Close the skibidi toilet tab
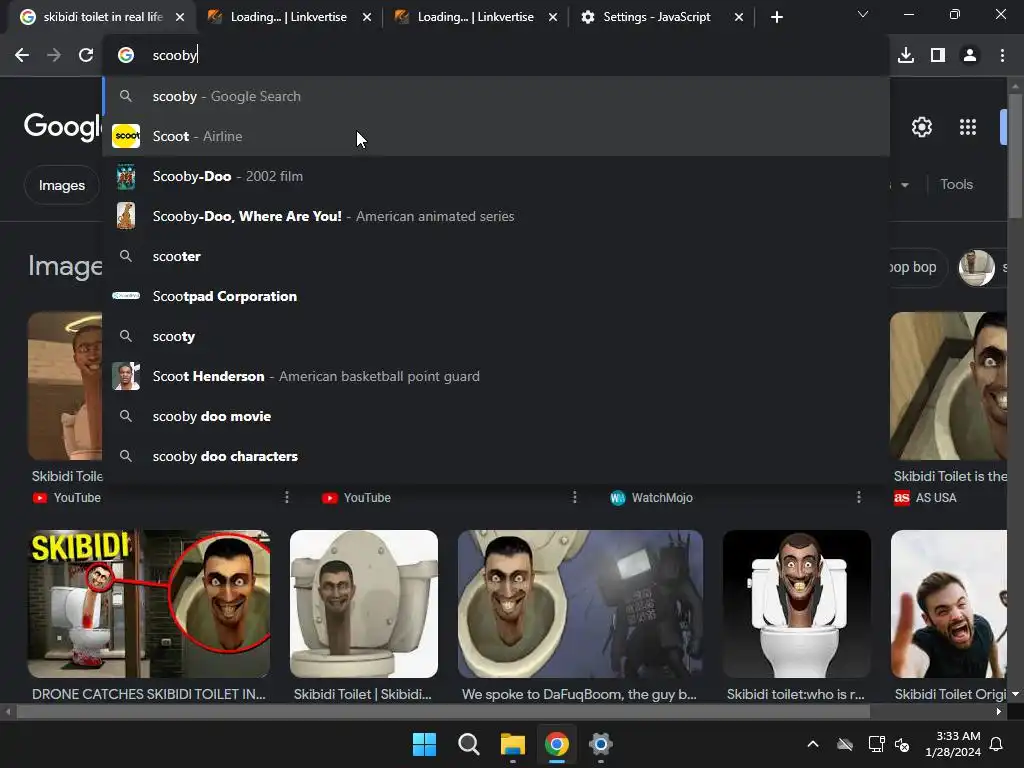Image resolution: width=1024 pixels, height=768 pixels. tap(180, 18)
